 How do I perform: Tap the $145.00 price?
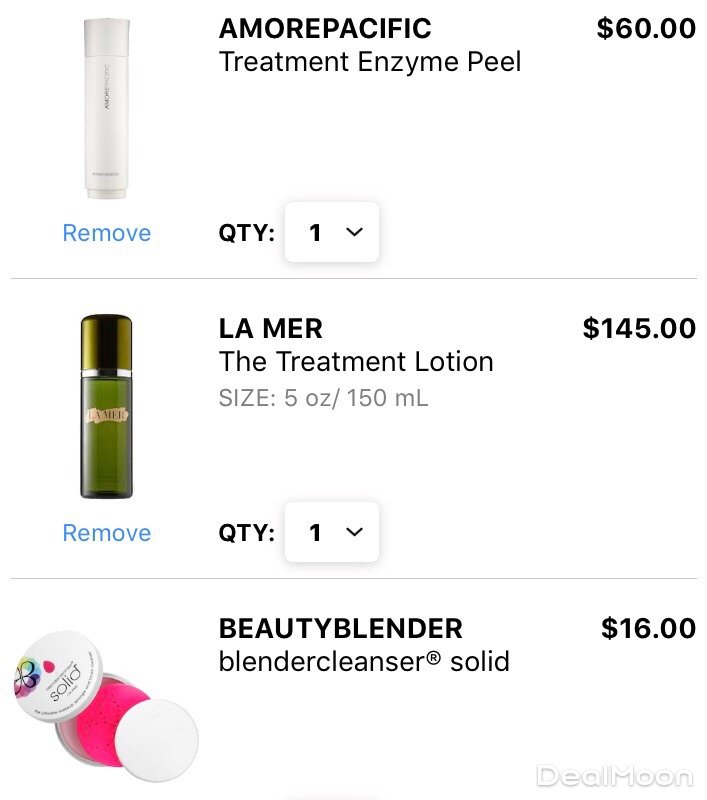click(639, 328)
